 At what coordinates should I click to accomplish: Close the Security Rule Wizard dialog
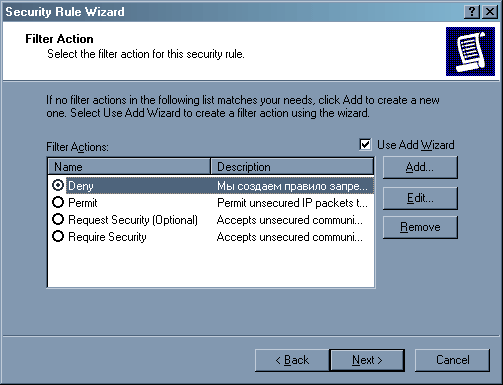coord(490,12)
